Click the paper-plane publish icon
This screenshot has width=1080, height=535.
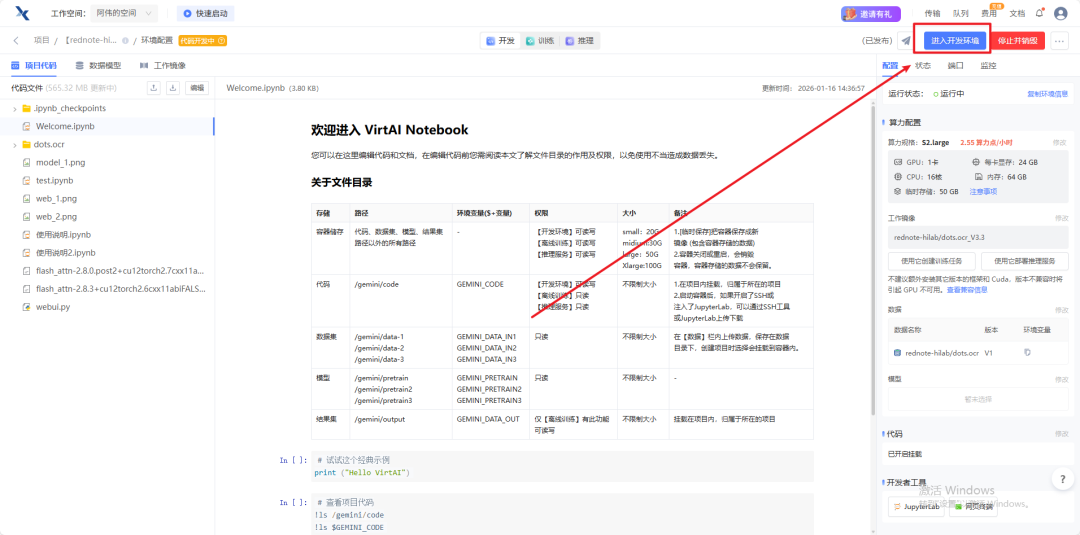[x=905, y=41]
